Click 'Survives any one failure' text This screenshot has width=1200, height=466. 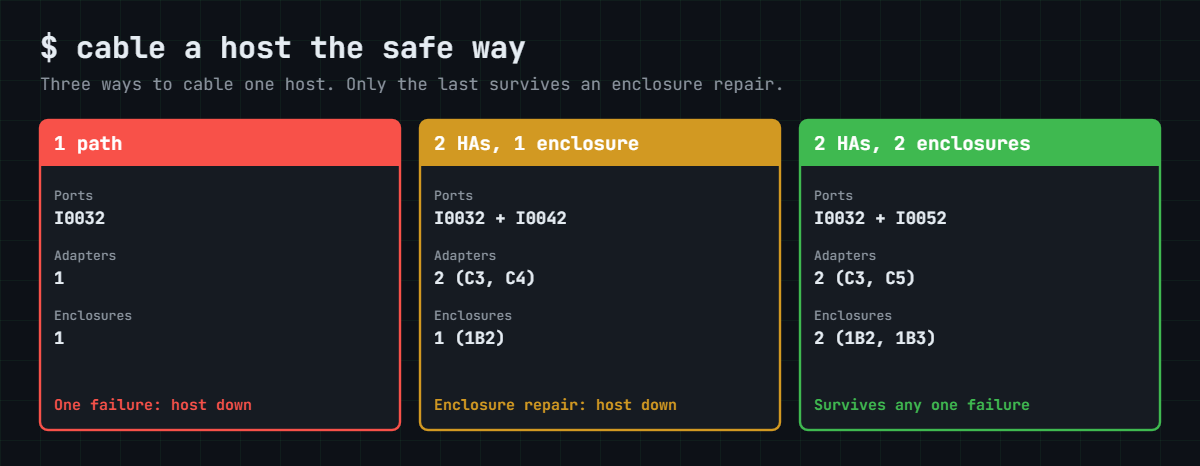922,405
